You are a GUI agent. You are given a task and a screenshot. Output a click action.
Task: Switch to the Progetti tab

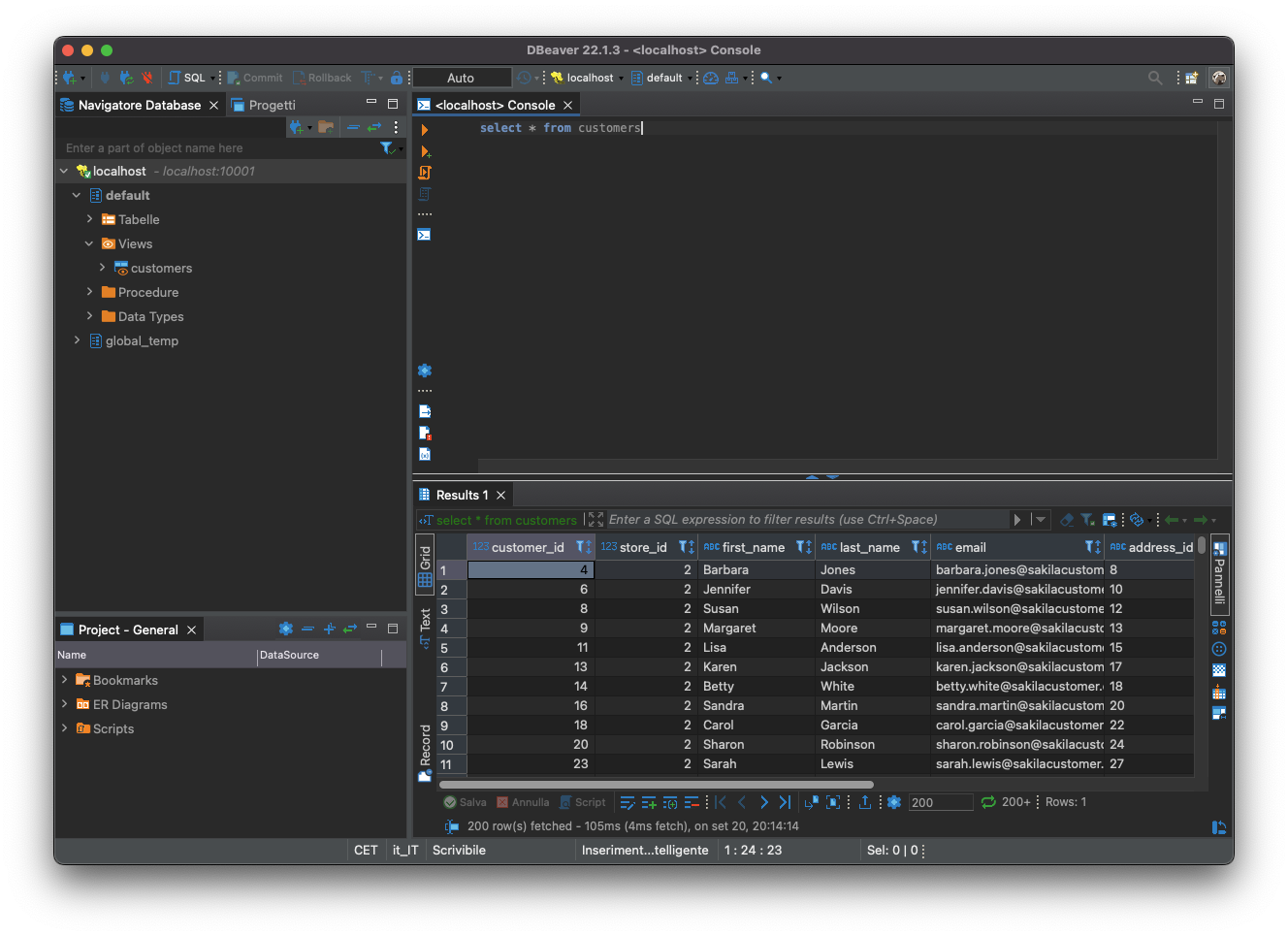pos(264,105)
